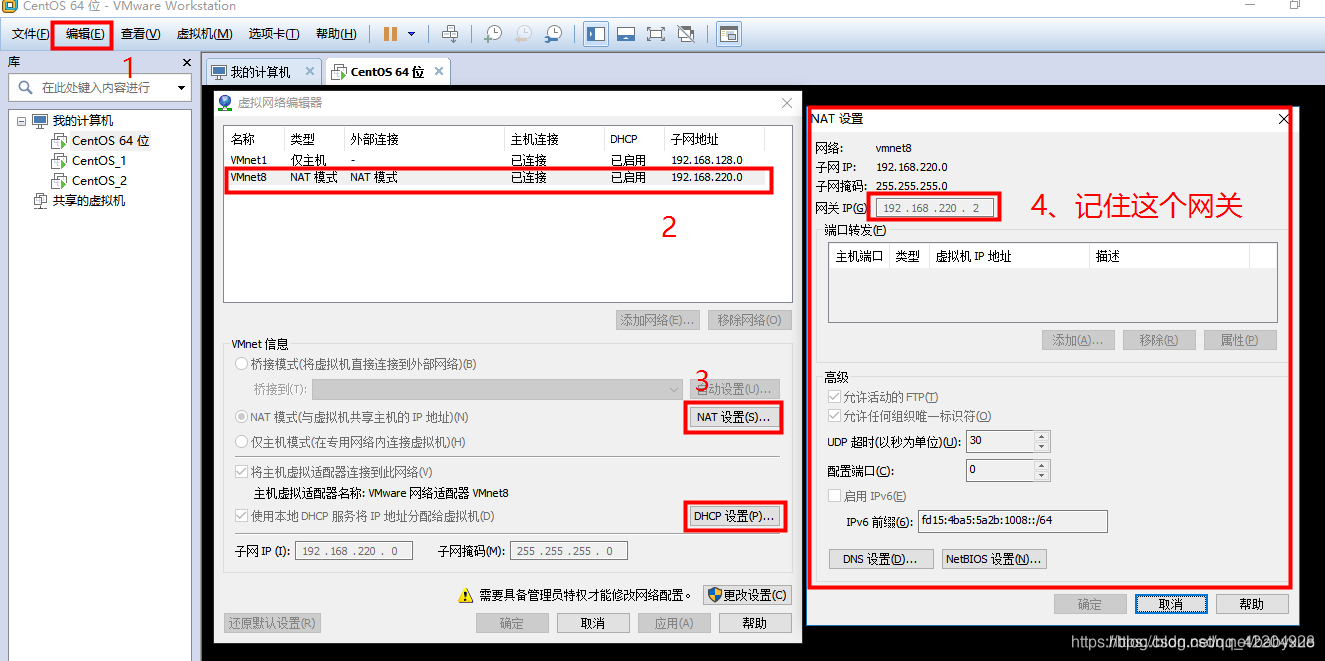Viewport: 1325px width, 661px height.
Task: Increase UDP 超时 value with up arrow
Action: tap(1042, 436)
